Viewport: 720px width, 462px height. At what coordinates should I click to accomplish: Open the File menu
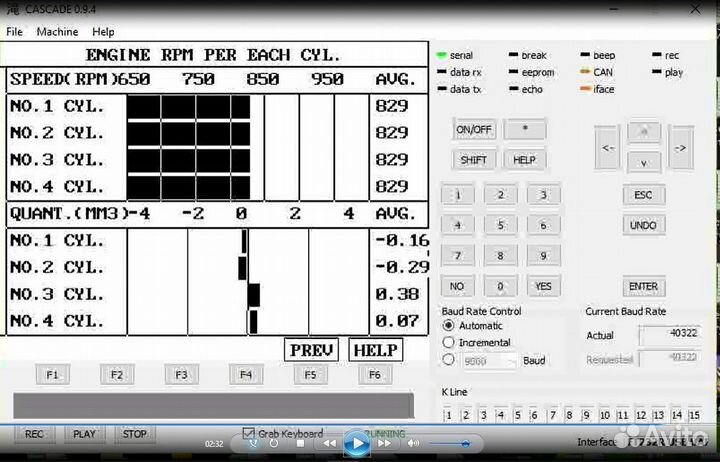14,32
